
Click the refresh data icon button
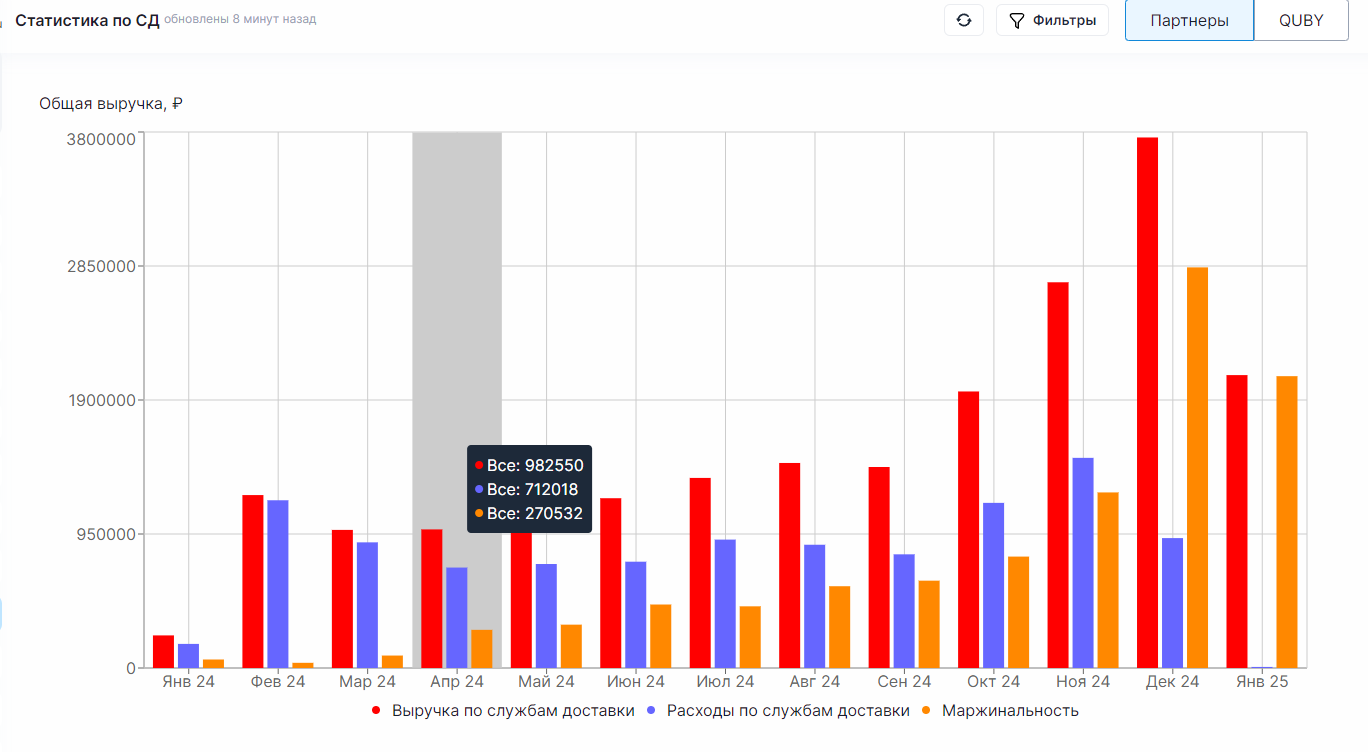click(964, 20)
